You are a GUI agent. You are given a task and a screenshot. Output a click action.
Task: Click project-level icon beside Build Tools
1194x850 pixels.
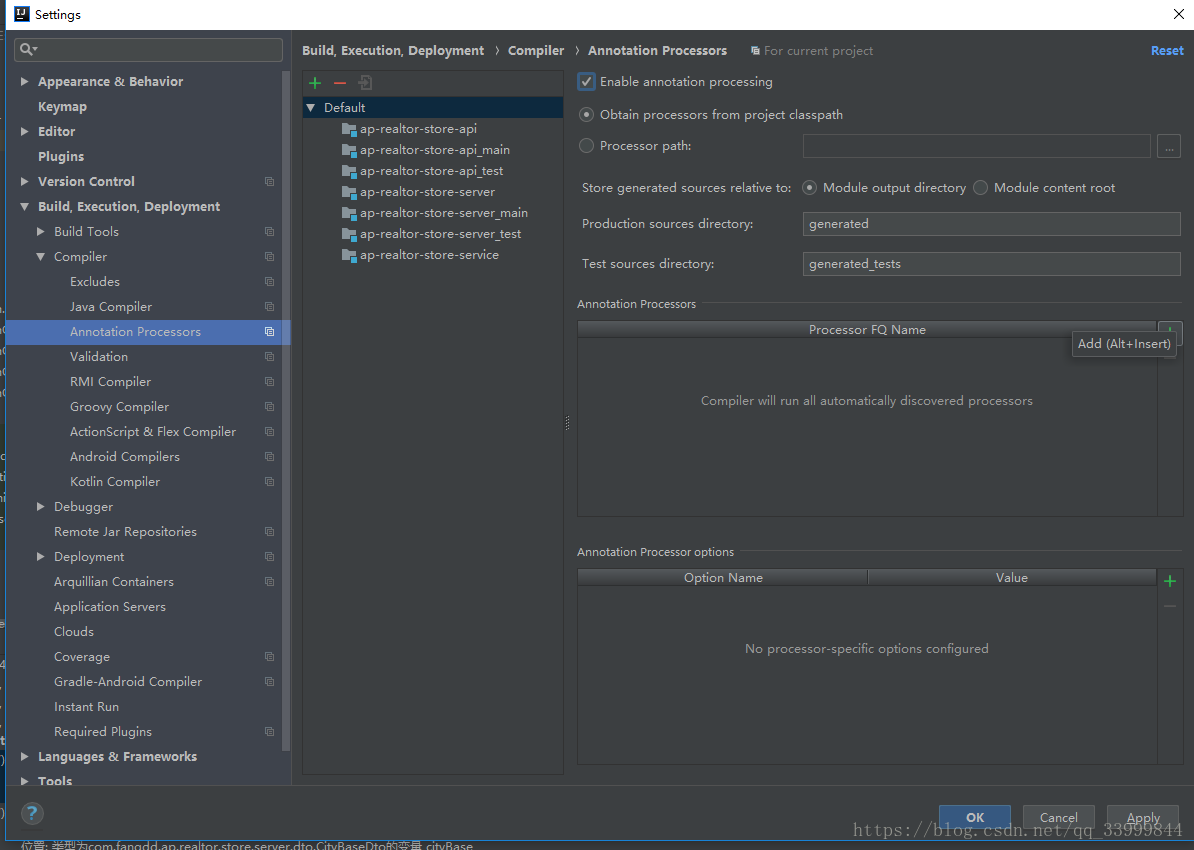(270, 232)
